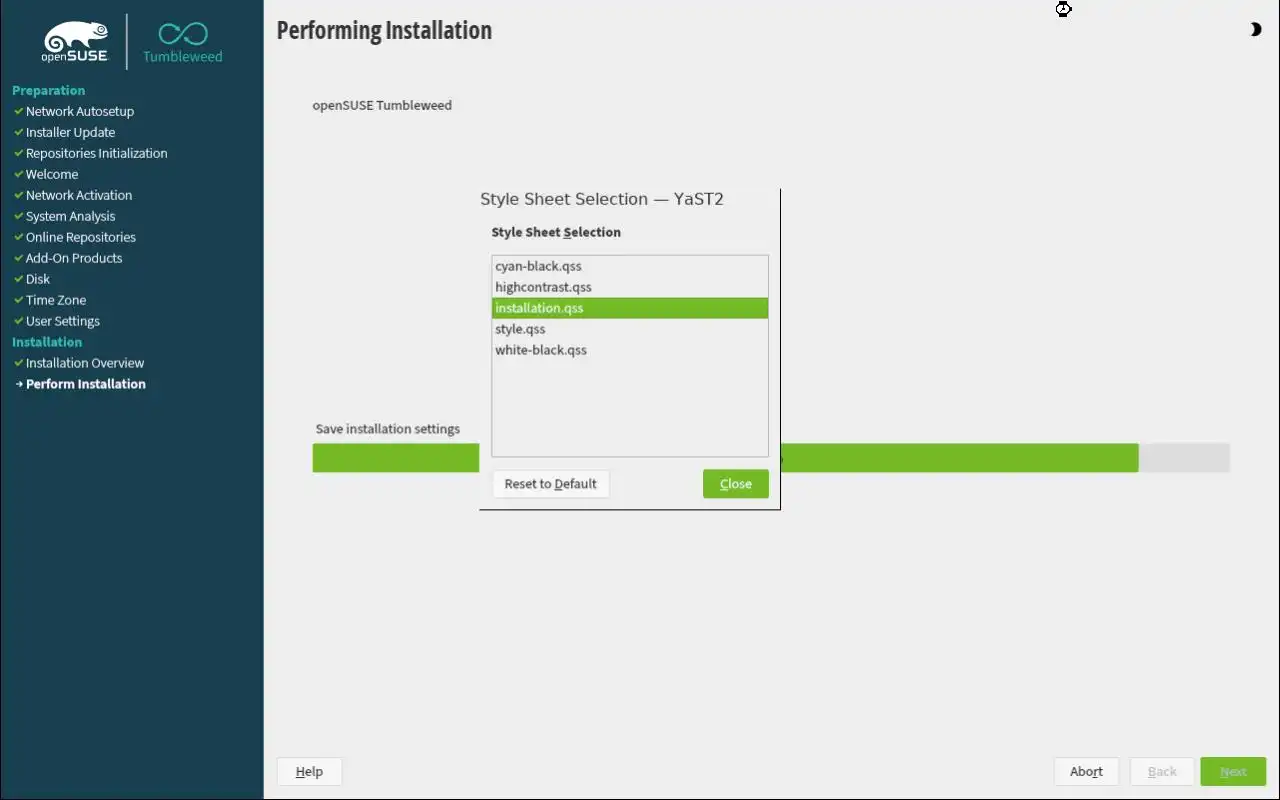
Task: Abort the installation
Action: pyautogui.click(x=1086, y=772)
